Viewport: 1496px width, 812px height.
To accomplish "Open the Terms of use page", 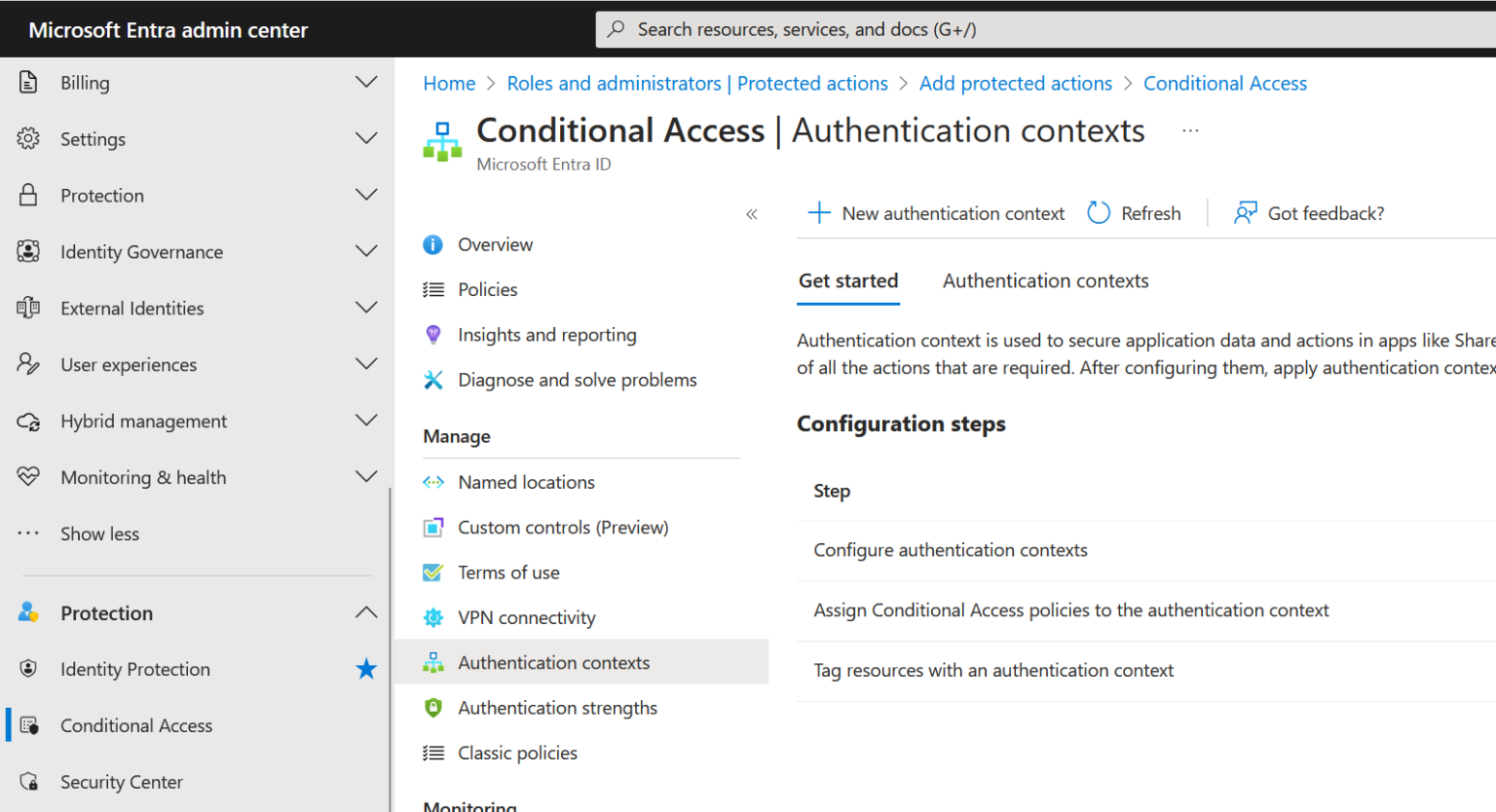I will point(507,572).
